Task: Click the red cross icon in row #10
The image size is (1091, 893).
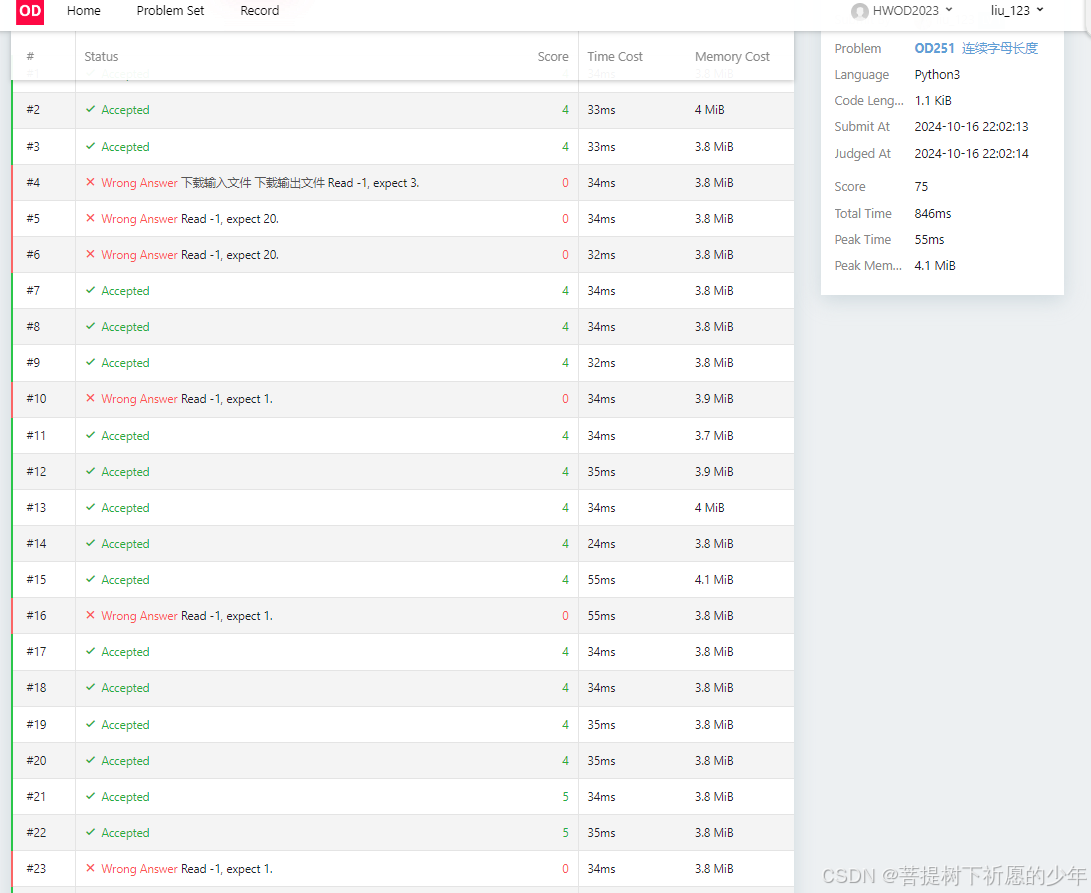Action: click(90, 398)
